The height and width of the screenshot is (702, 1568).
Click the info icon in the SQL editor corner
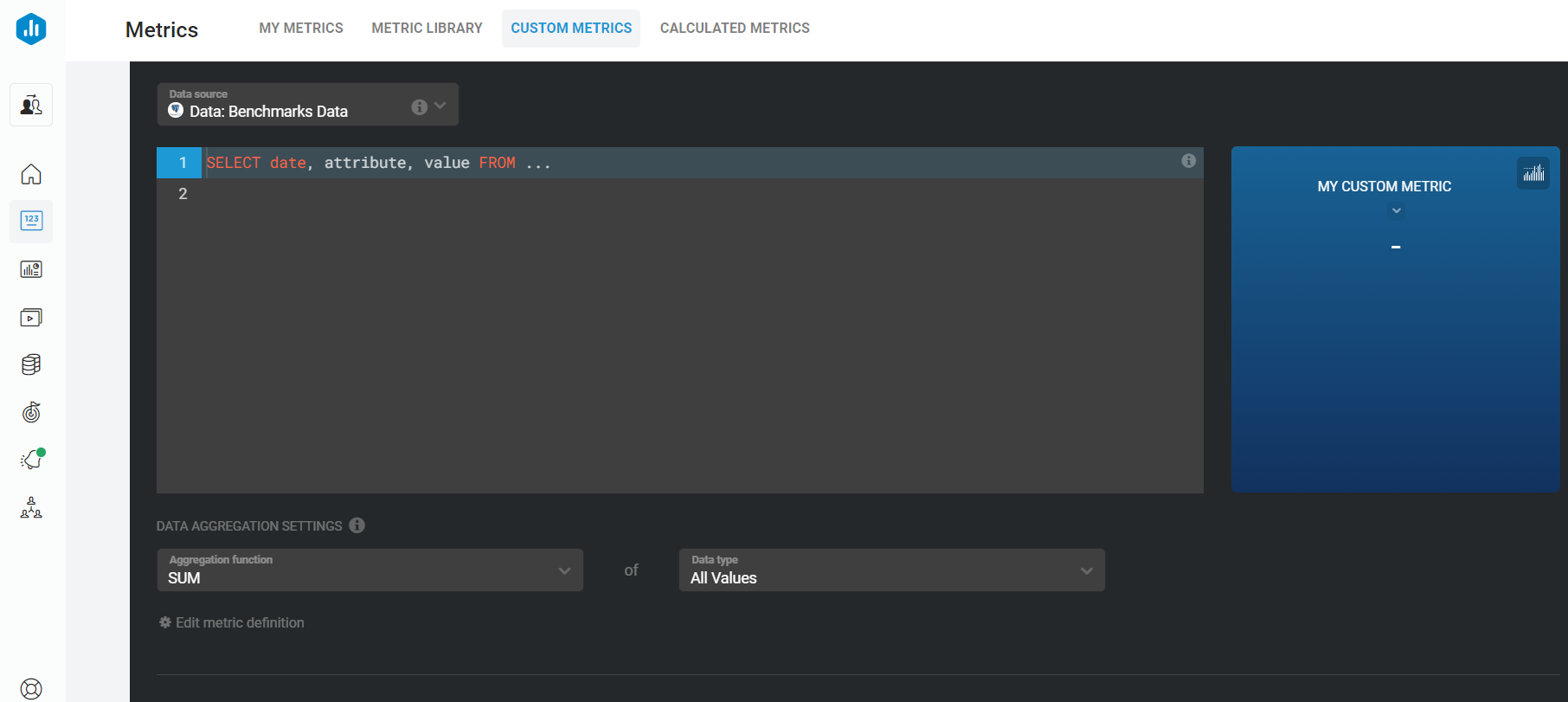1188,161
